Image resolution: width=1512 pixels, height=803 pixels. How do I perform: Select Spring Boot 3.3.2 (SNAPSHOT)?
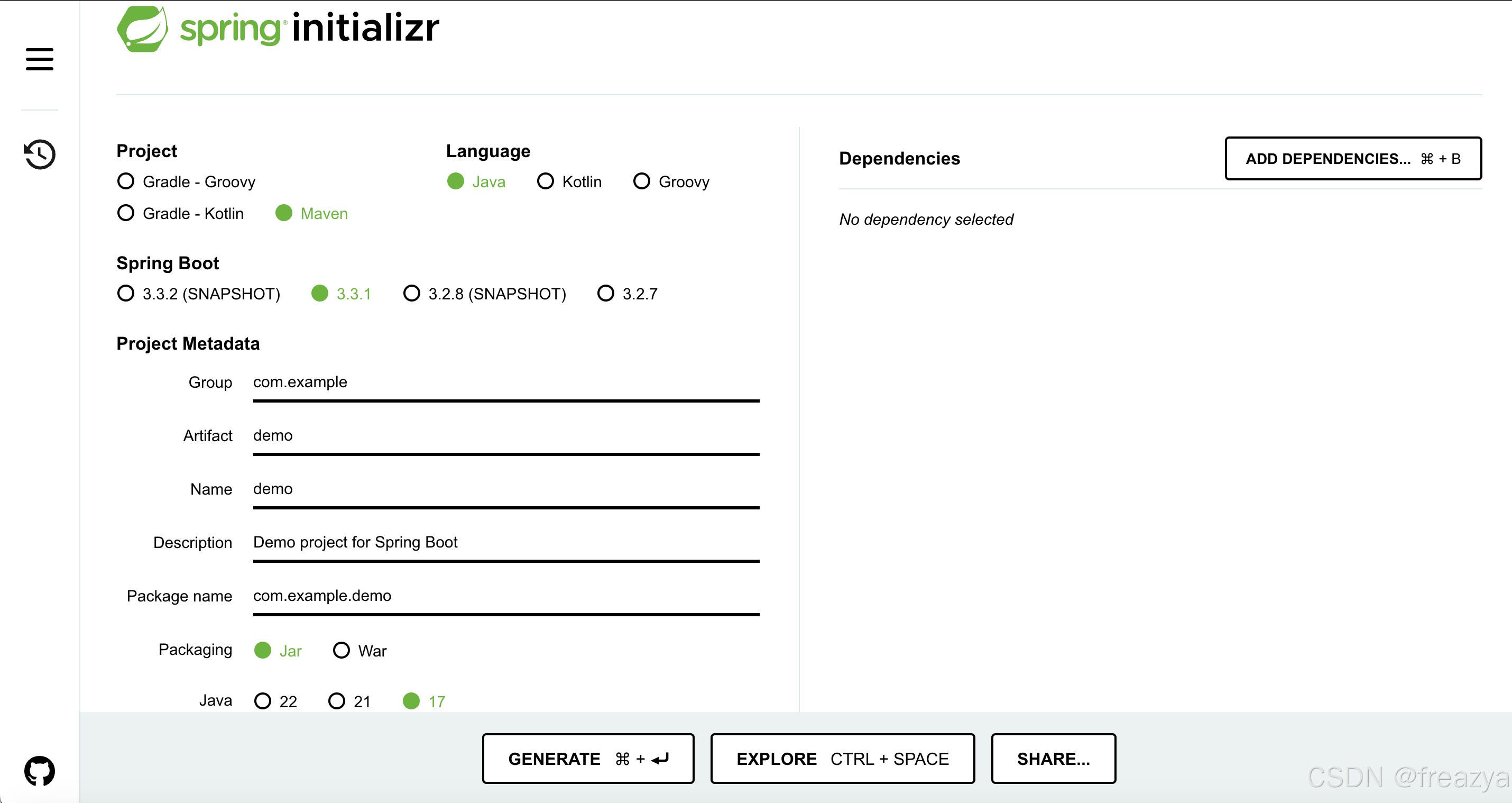click(126, 294)
